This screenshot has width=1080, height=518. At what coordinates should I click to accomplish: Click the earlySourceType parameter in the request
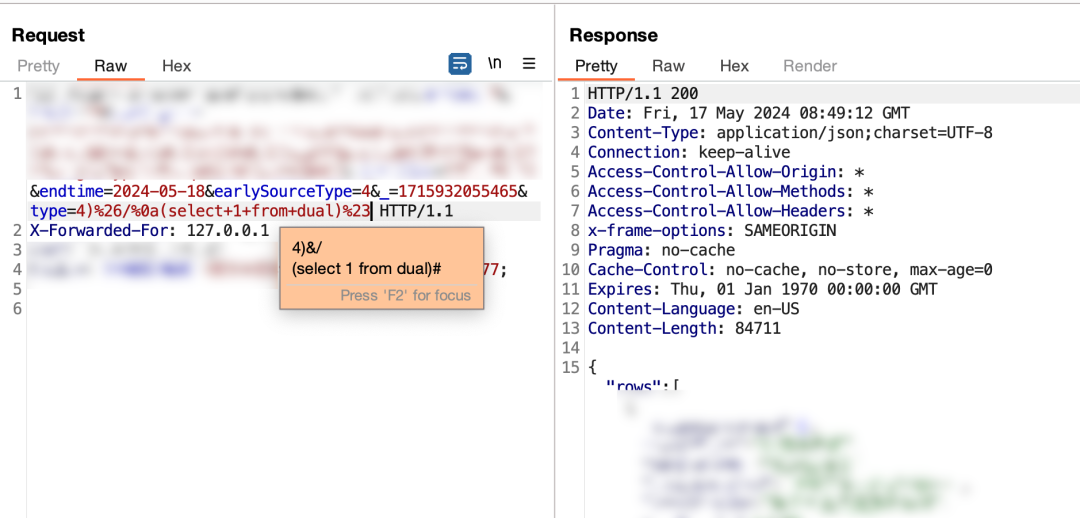278,191
